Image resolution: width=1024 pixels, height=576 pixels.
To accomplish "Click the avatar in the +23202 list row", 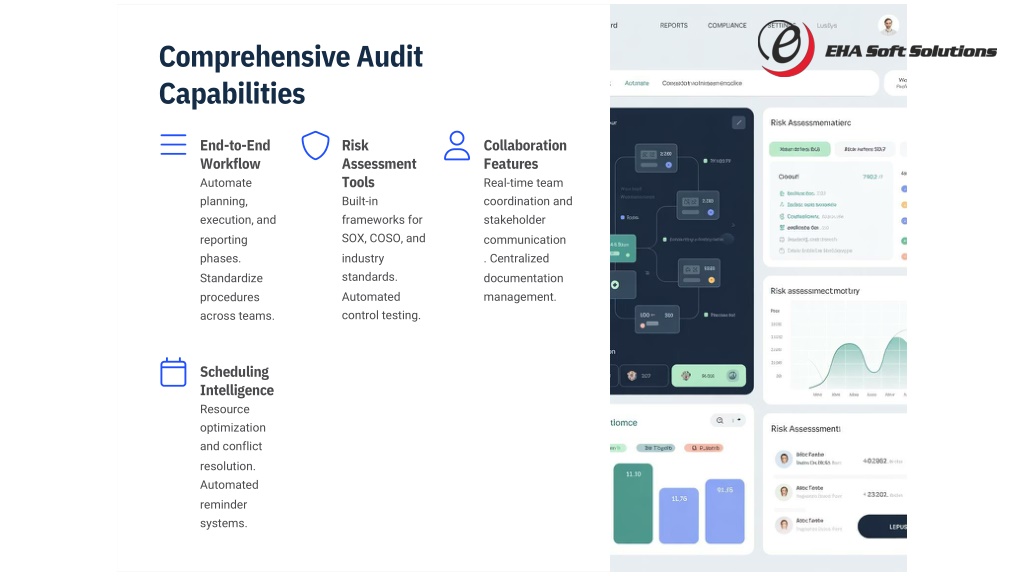I will click(784, 492).
